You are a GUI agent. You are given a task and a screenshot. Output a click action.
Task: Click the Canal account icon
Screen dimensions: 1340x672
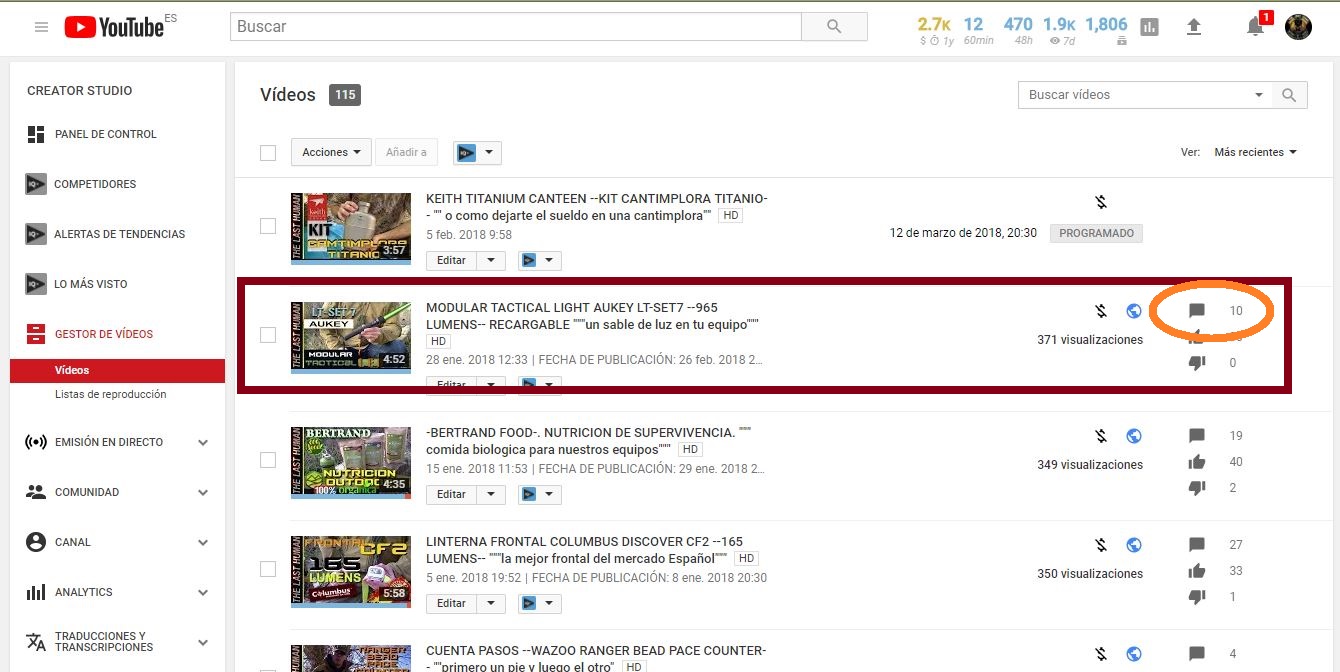pyautogui.click(x=36, y=542)
